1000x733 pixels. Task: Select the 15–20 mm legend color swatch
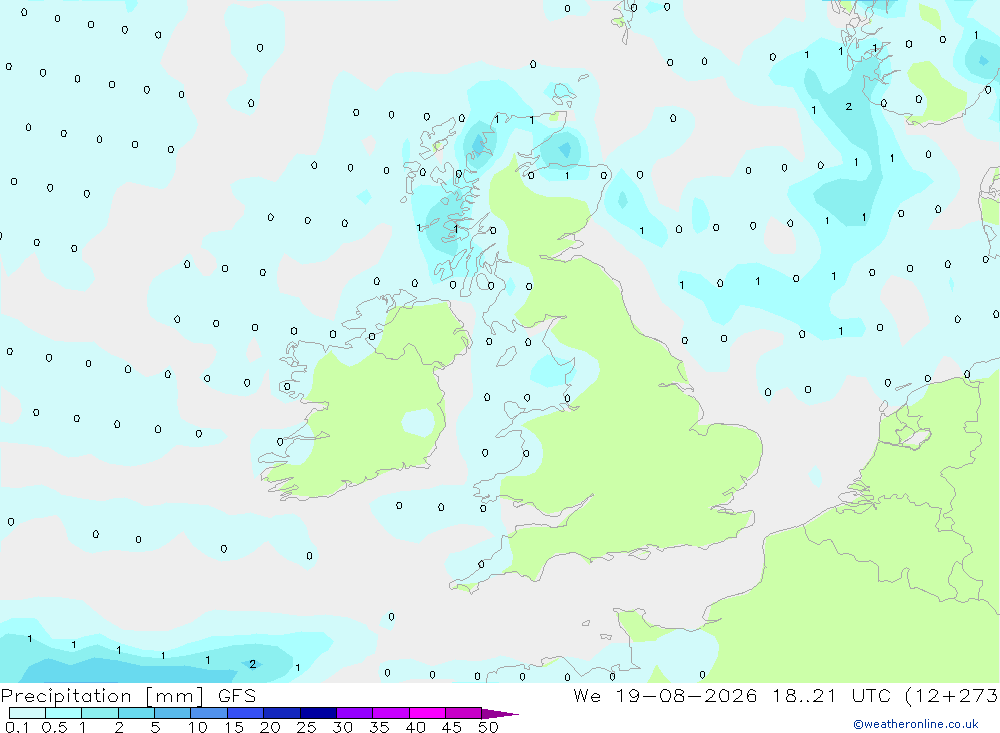pyautogui.click(x=245, y=713)
